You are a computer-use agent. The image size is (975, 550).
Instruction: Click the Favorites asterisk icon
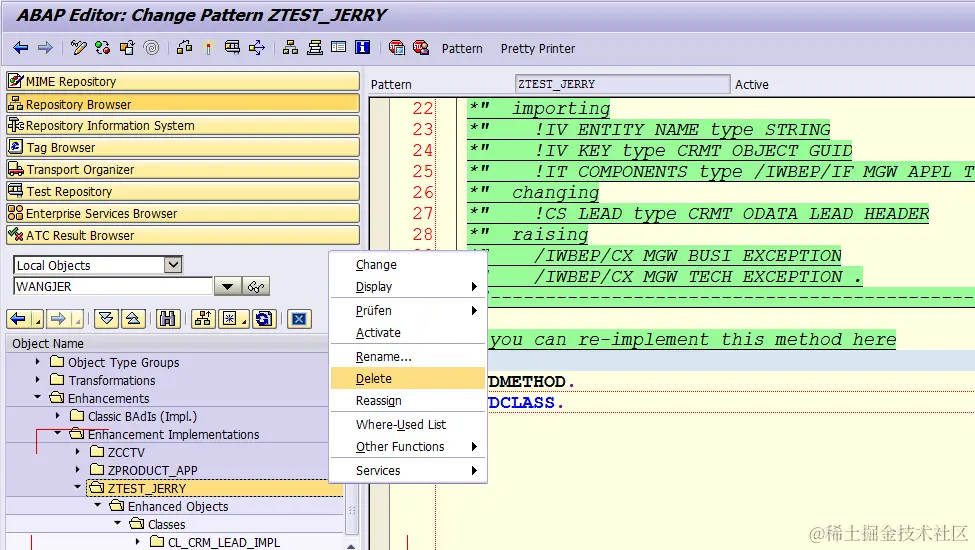(x=231, y=319)
